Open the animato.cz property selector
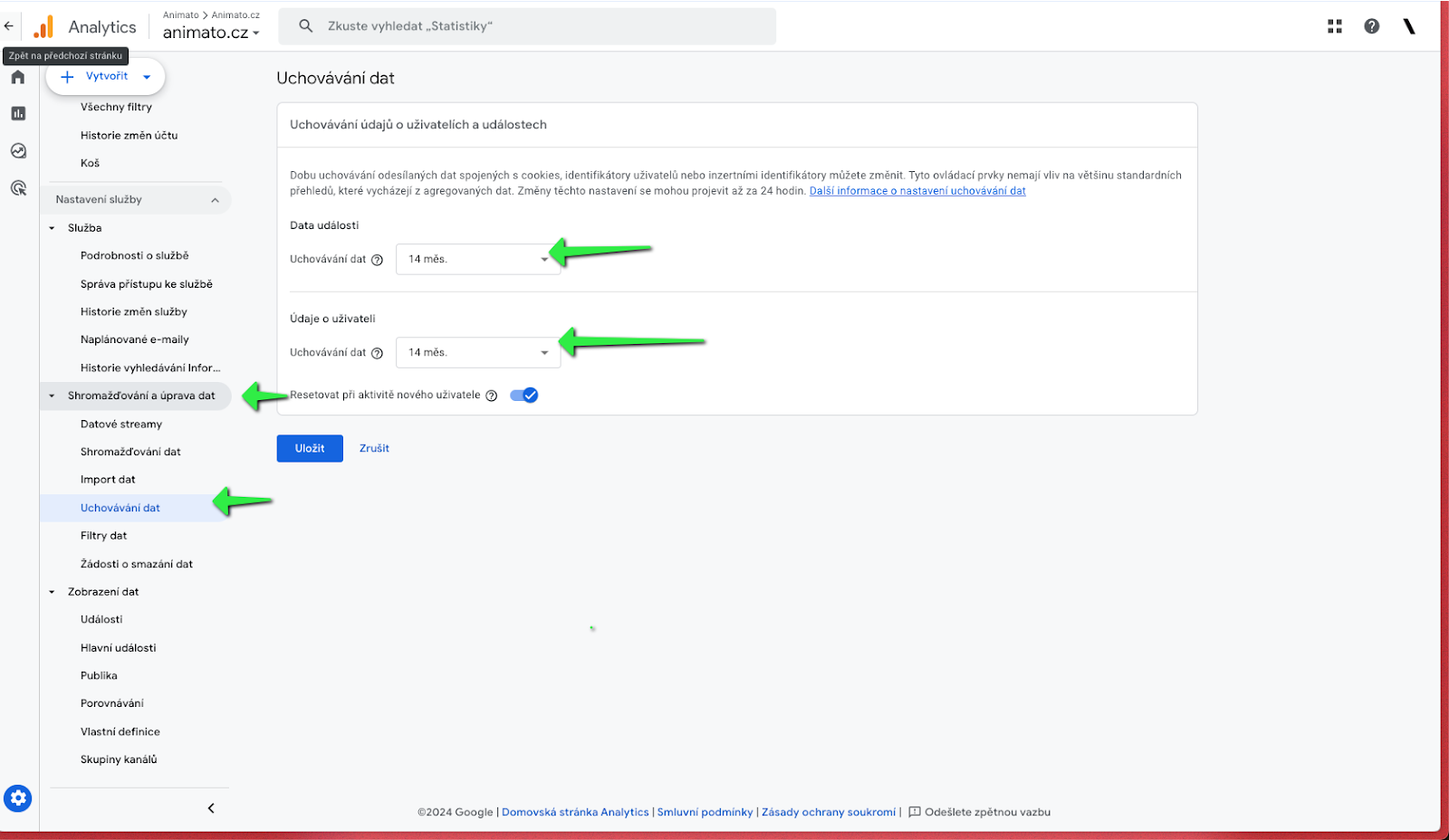 [x=211, y=33]
